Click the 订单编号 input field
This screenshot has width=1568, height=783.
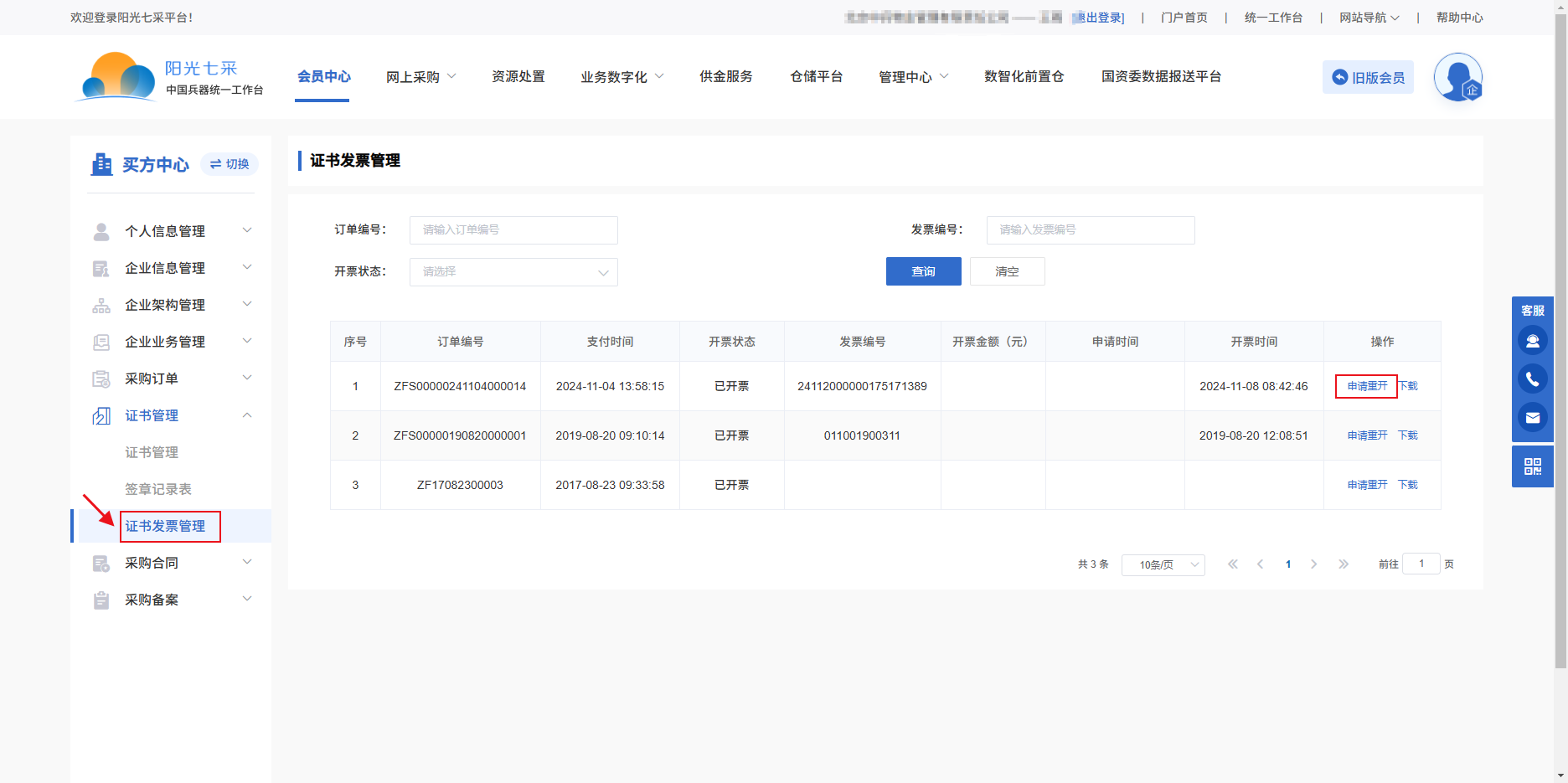pos(513,230)
